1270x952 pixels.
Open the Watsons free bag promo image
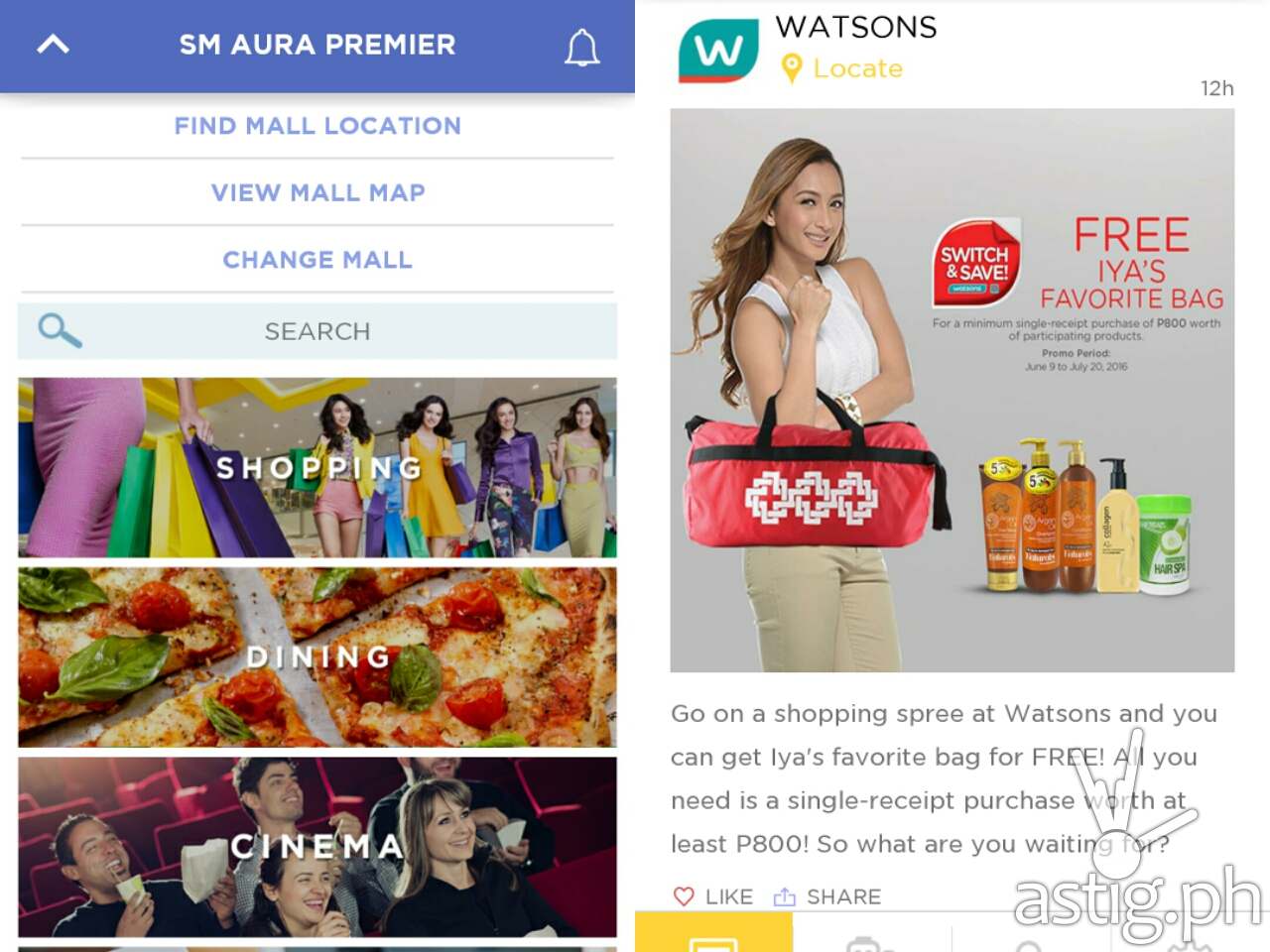point(952,391)
